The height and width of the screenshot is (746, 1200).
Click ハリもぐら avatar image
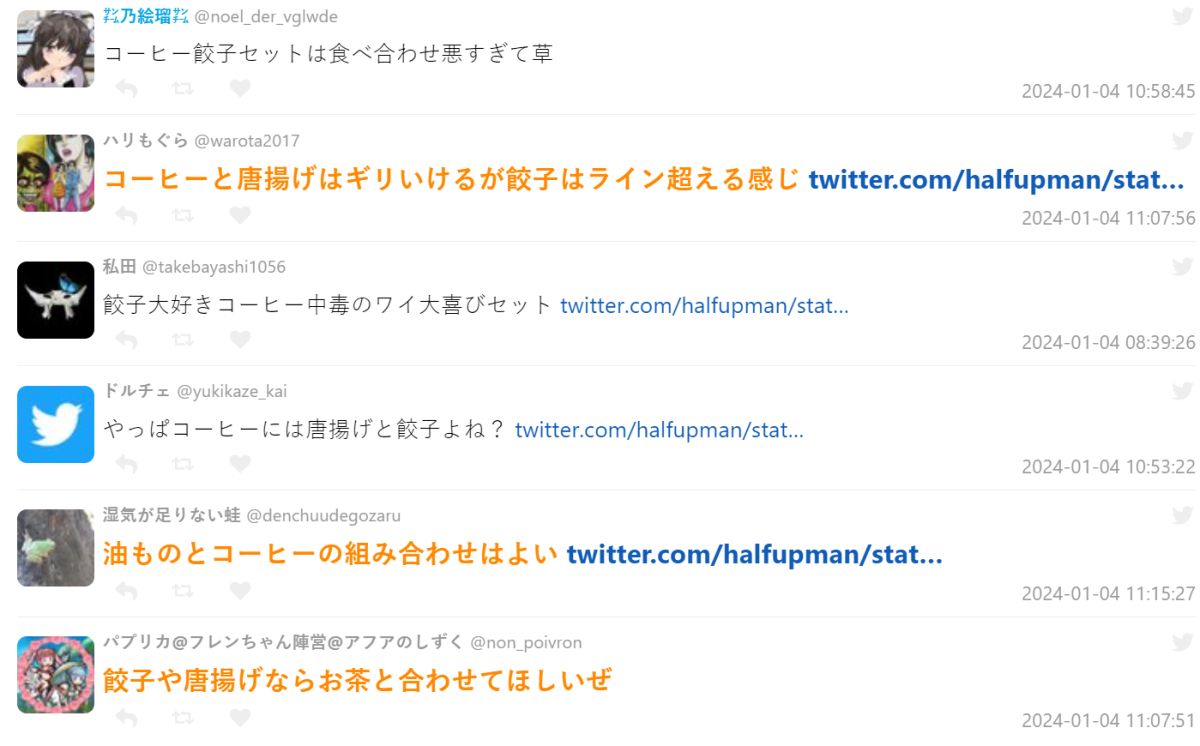tap(55, 173)
